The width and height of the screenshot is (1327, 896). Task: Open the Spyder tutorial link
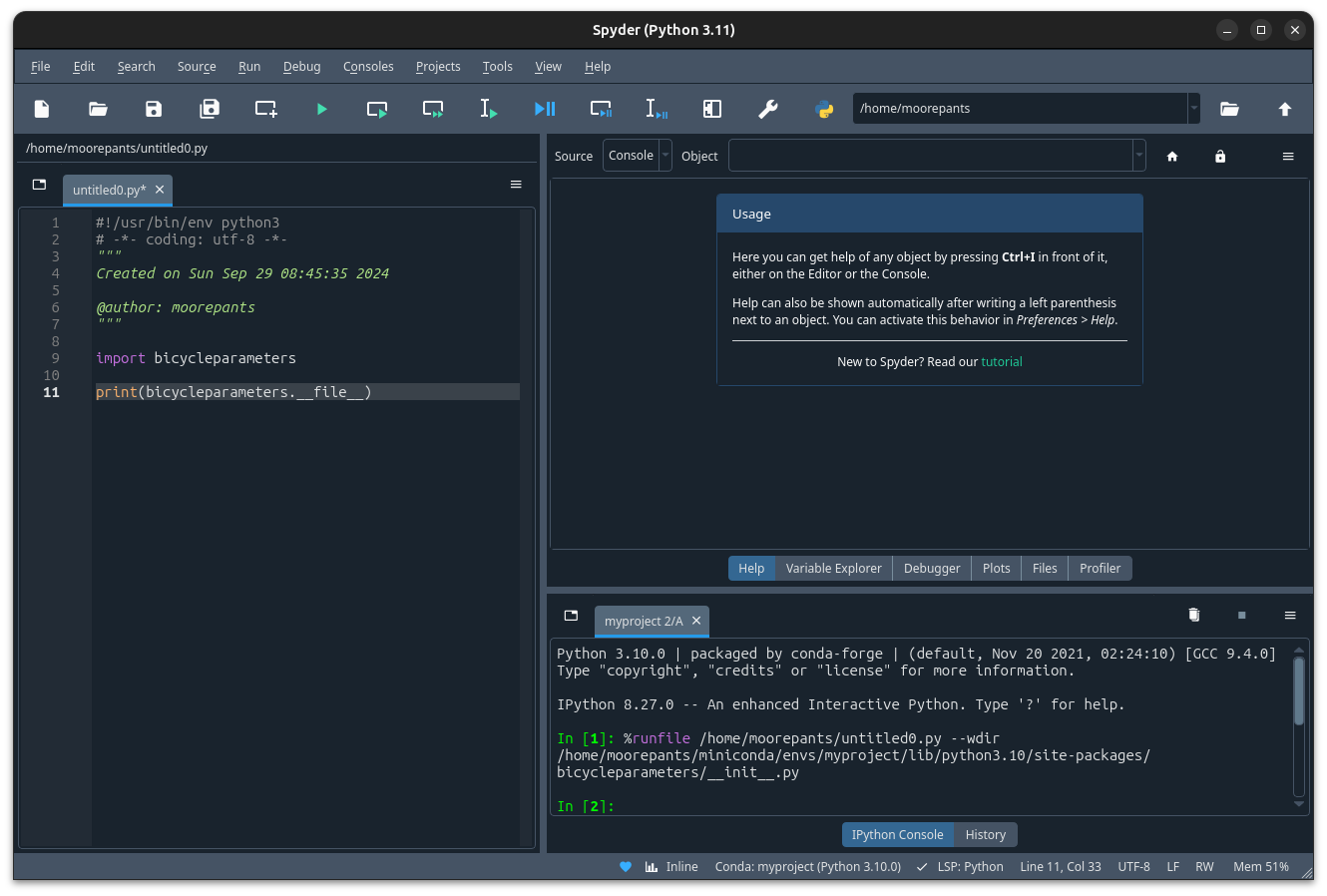(x=1001, y=362)
